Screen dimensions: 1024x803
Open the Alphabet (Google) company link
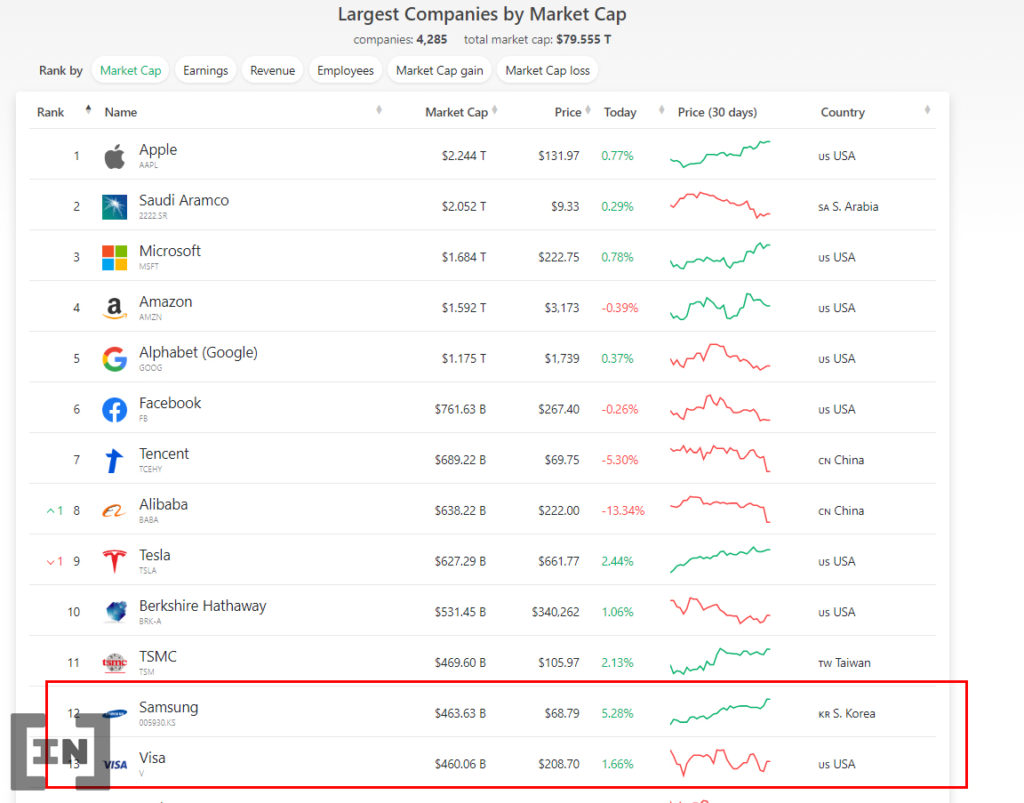pyautogui.click(x=199, y=353)
